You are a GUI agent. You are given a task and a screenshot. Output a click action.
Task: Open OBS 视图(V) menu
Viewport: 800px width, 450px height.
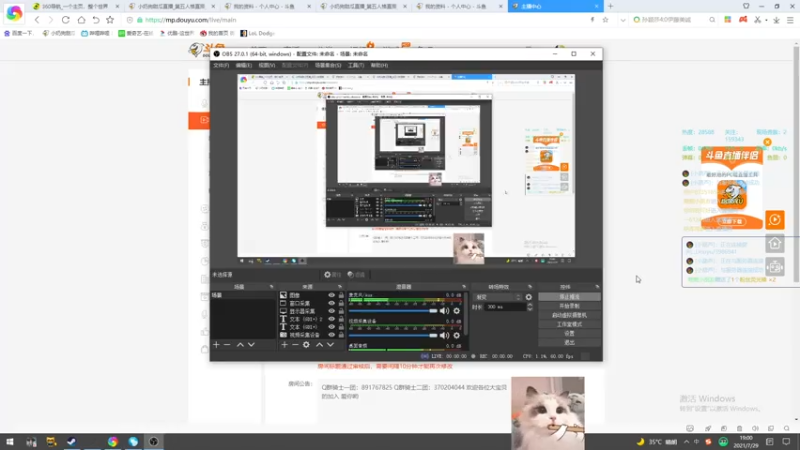pos(266,65)
